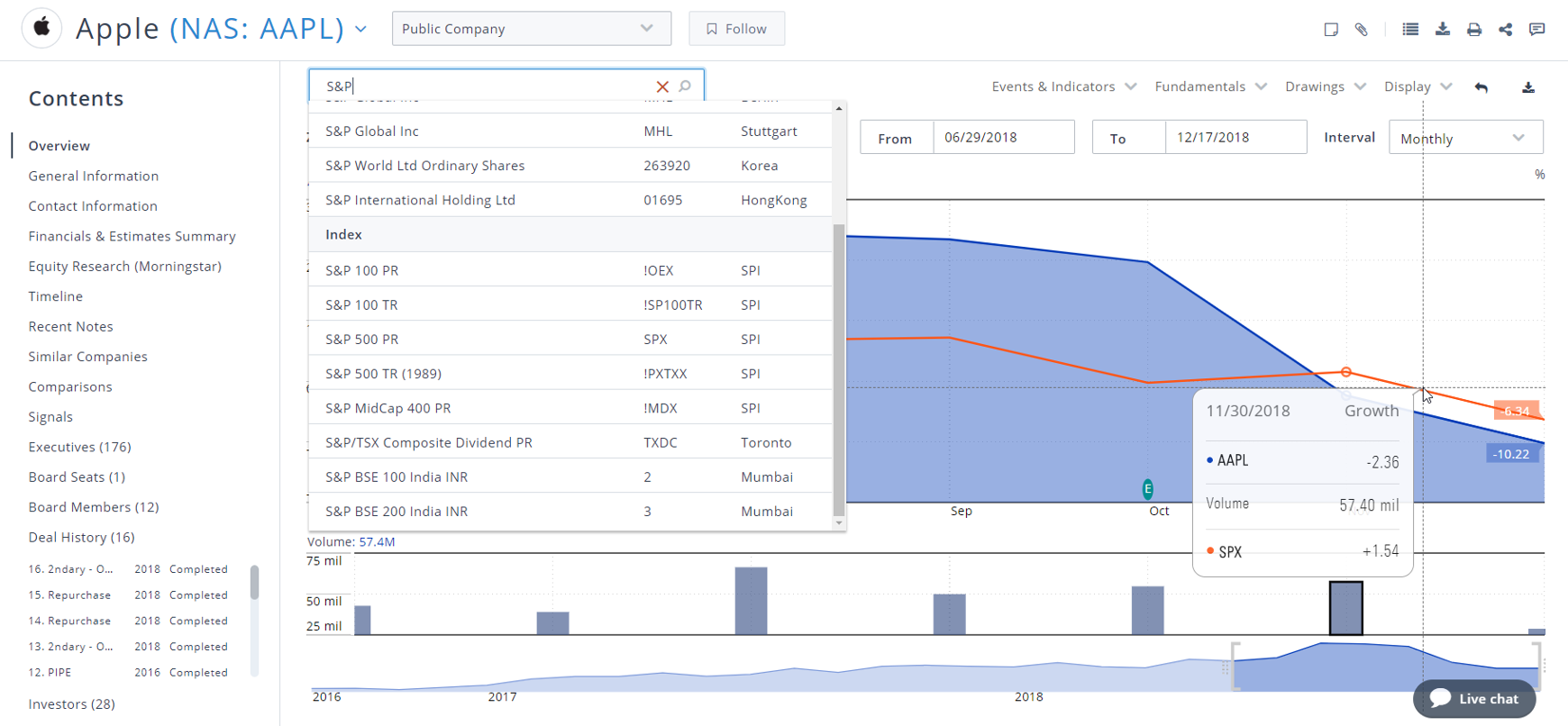The width and height of the screenshot is (1568, 726).
Task: Open the Drawings dropdown
Action: [1326, 86]
